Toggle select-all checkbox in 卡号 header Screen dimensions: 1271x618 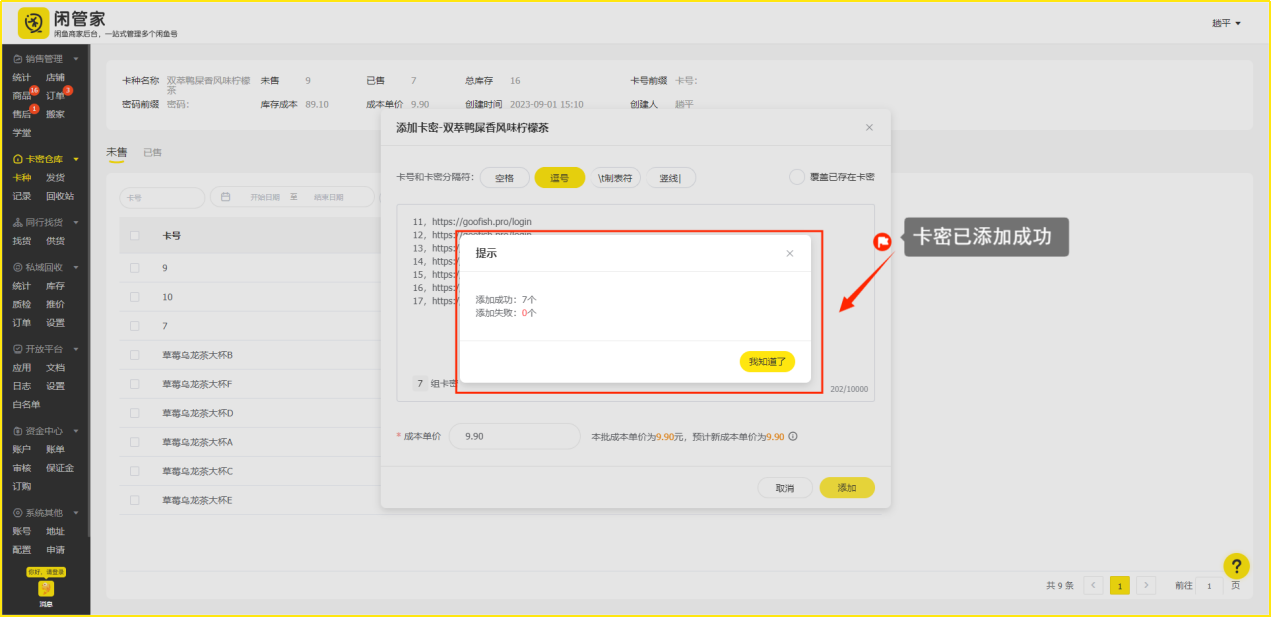(135, 236)
